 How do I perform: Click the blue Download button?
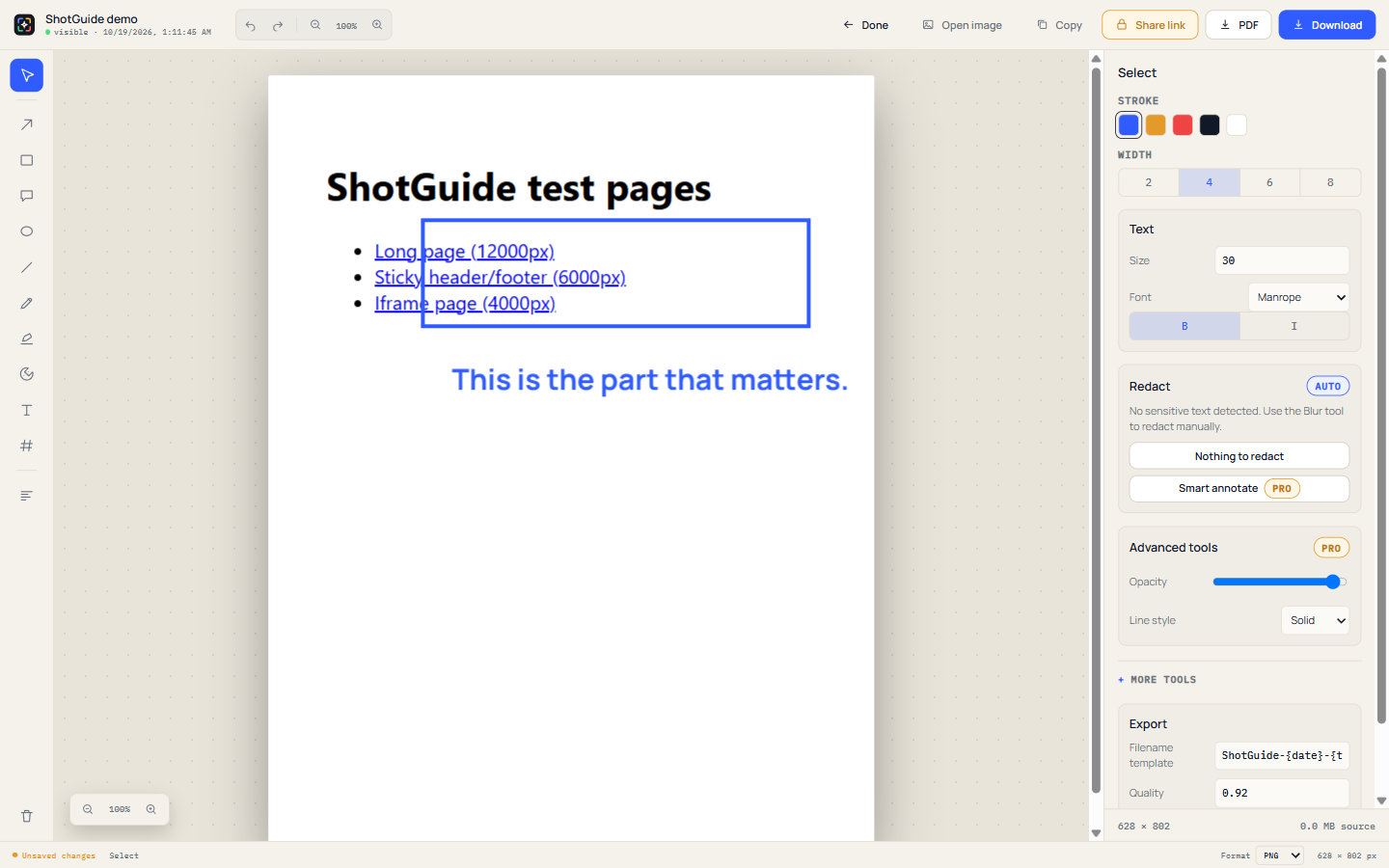coord(1327,25)
